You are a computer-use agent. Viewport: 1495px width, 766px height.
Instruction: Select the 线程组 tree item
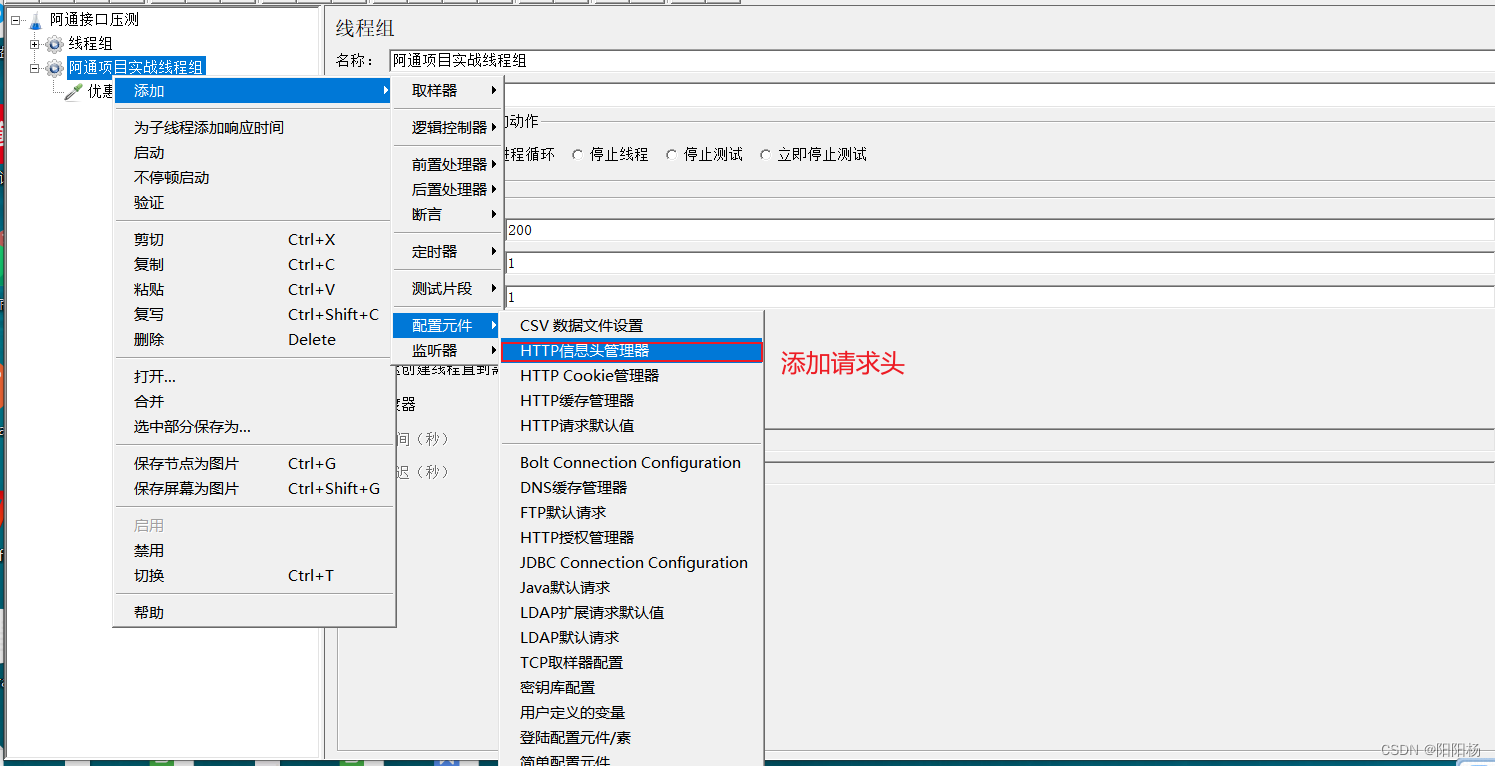[90, 44]
